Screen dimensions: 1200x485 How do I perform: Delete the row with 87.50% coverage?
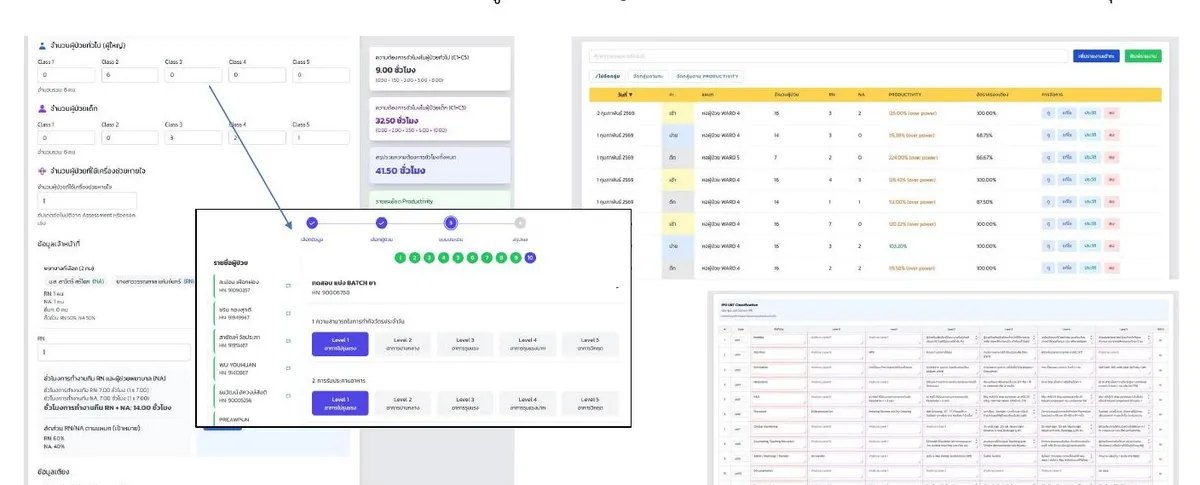pyautogui.click(x=1111, y=202)
